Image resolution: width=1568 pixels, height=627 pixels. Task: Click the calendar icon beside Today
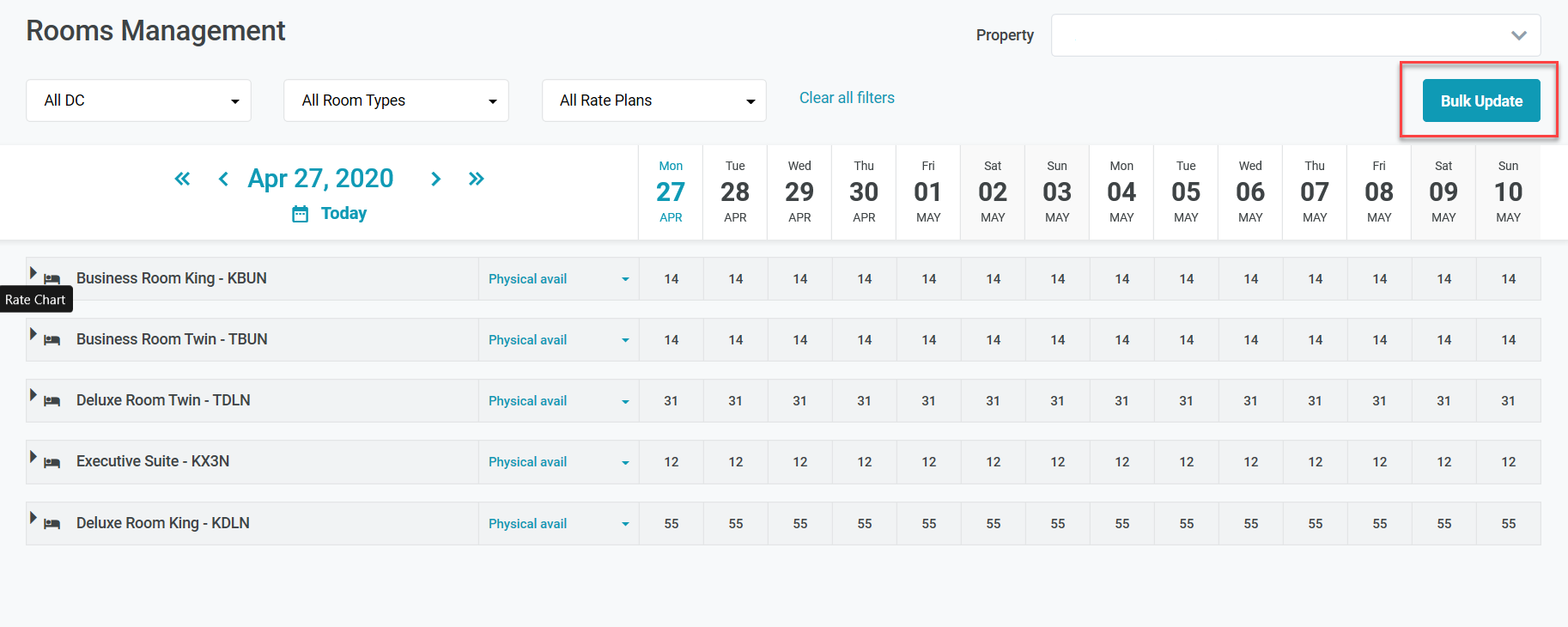(x=300, y=214)
